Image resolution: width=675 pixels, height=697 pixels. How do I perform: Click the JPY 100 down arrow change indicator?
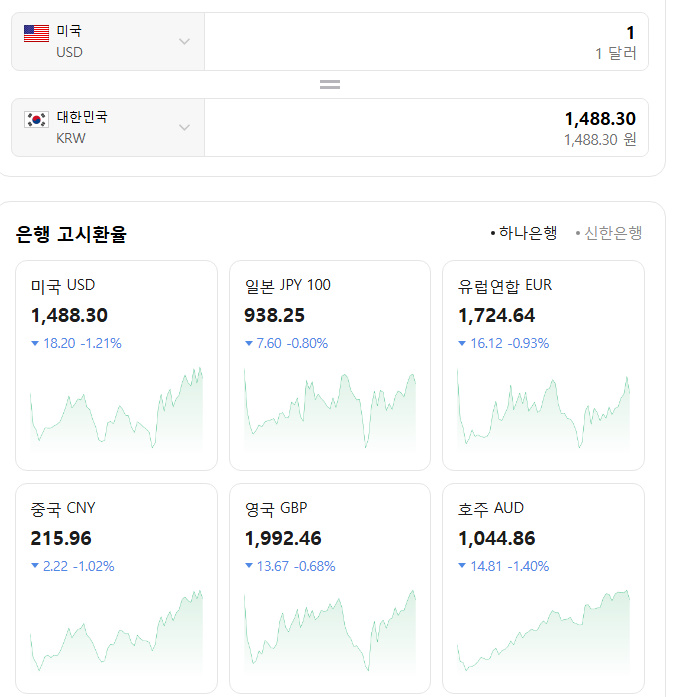249,344
